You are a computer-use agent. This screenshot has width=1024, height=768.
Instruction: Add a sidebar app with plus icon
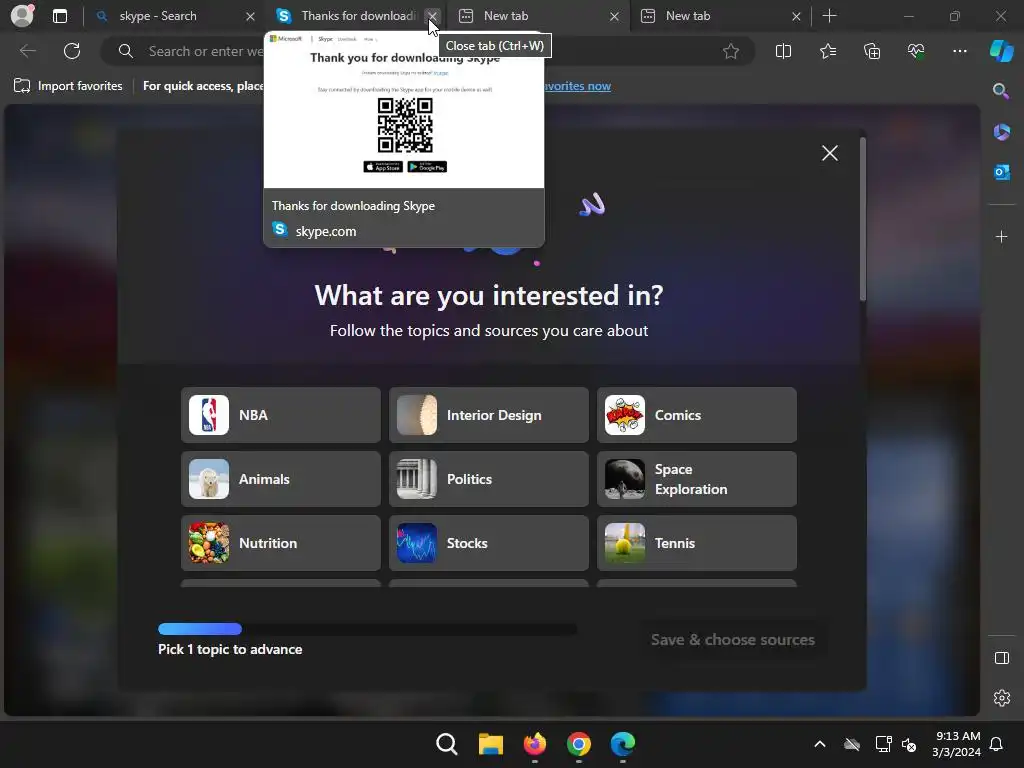[x=1001, y=236]
